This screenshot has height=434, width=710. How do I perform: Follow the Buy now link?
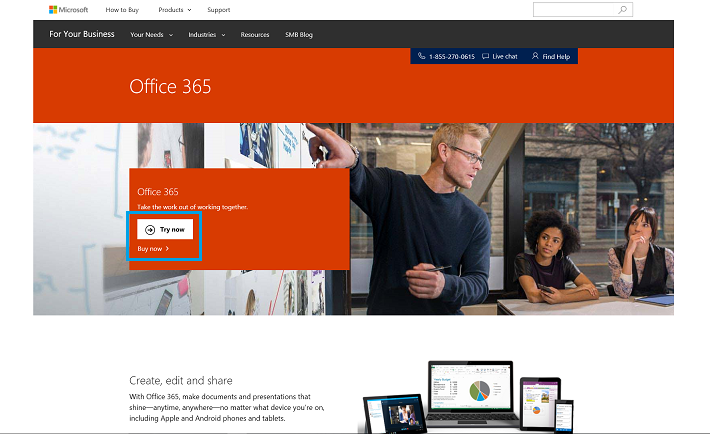[x=149, y=248]
